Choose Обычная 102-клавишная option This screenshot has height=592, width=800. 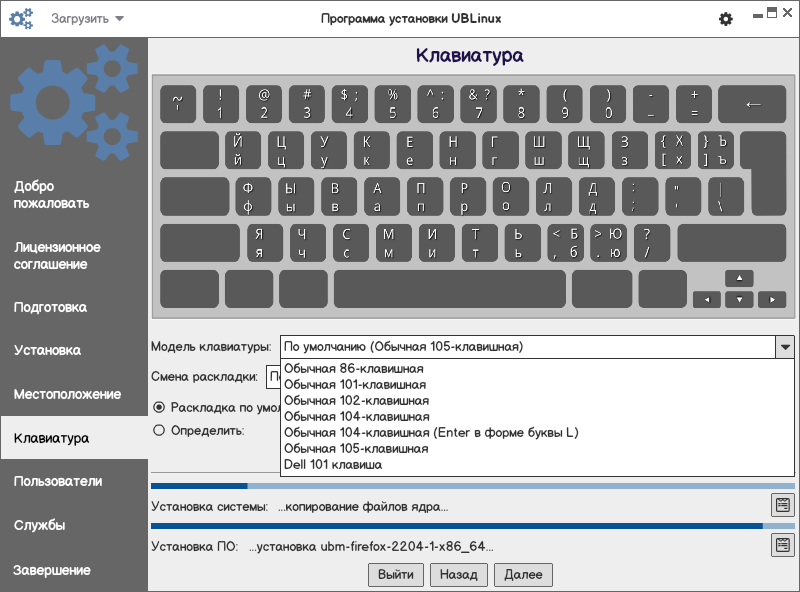point(537,401)
